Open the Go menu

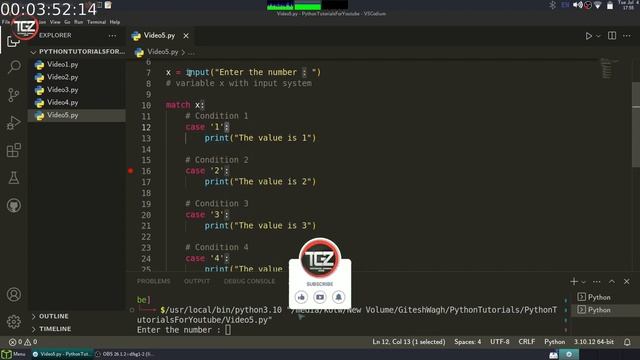point(67,22)
